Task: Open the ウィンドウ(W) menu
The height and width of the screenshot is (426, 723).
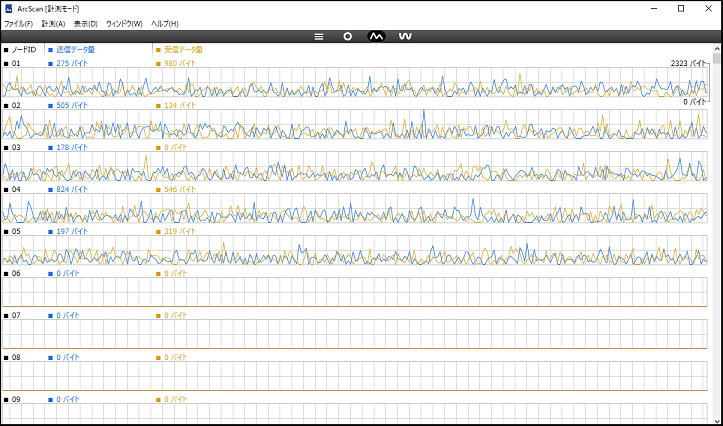Action: [x=124, y=24]
